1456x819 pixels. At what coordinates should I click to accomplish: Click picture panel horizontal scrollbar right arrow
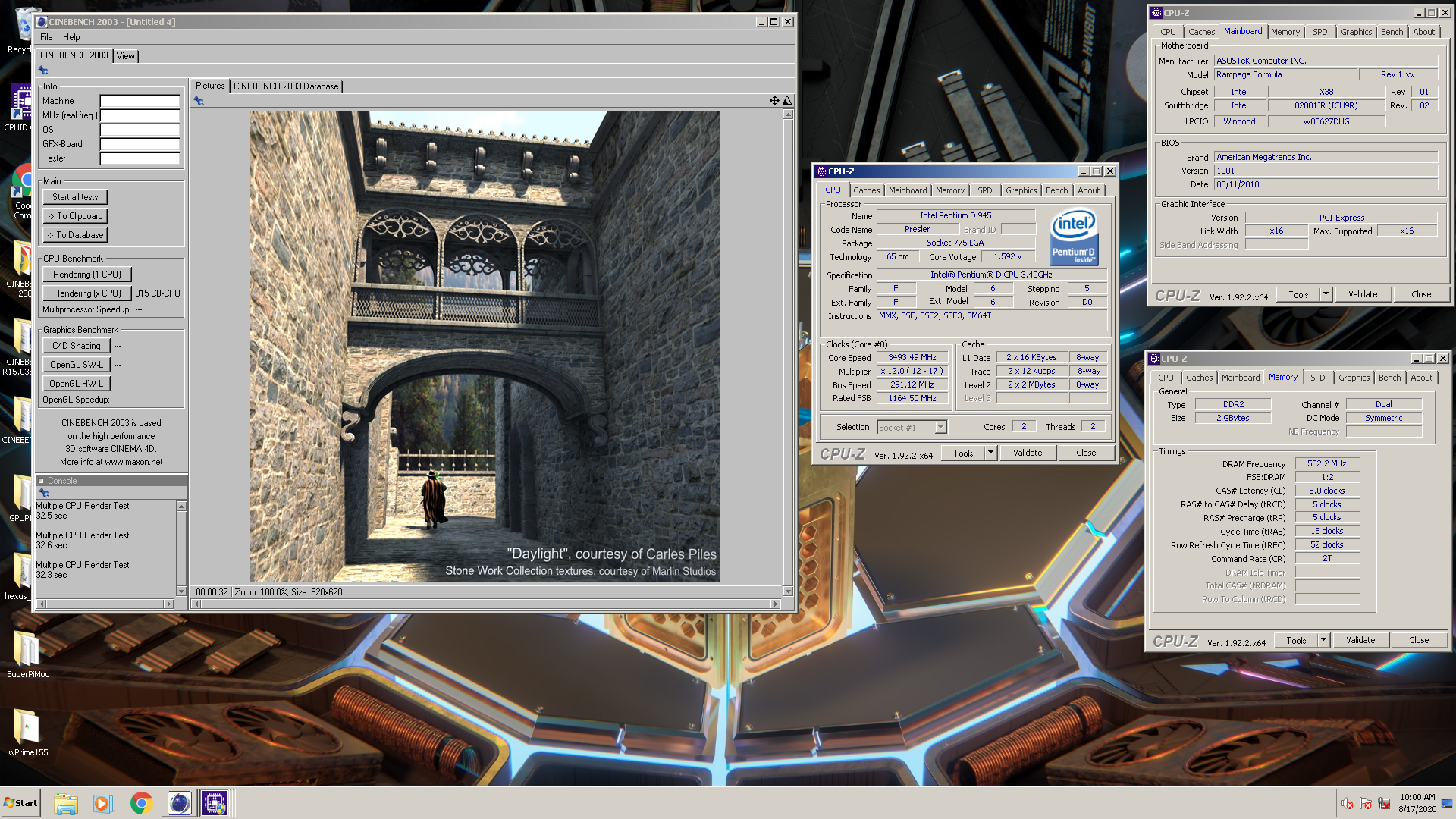(775, 604)
